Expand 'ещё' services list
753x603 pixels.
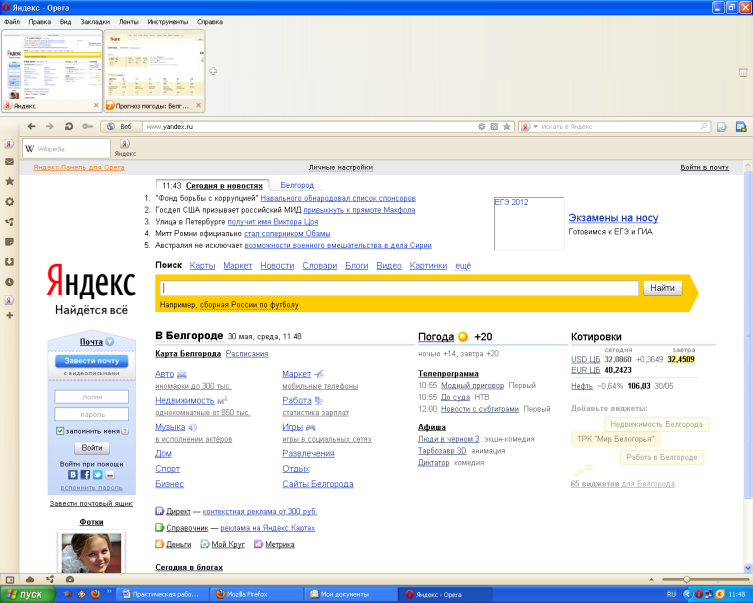(463, 265)
